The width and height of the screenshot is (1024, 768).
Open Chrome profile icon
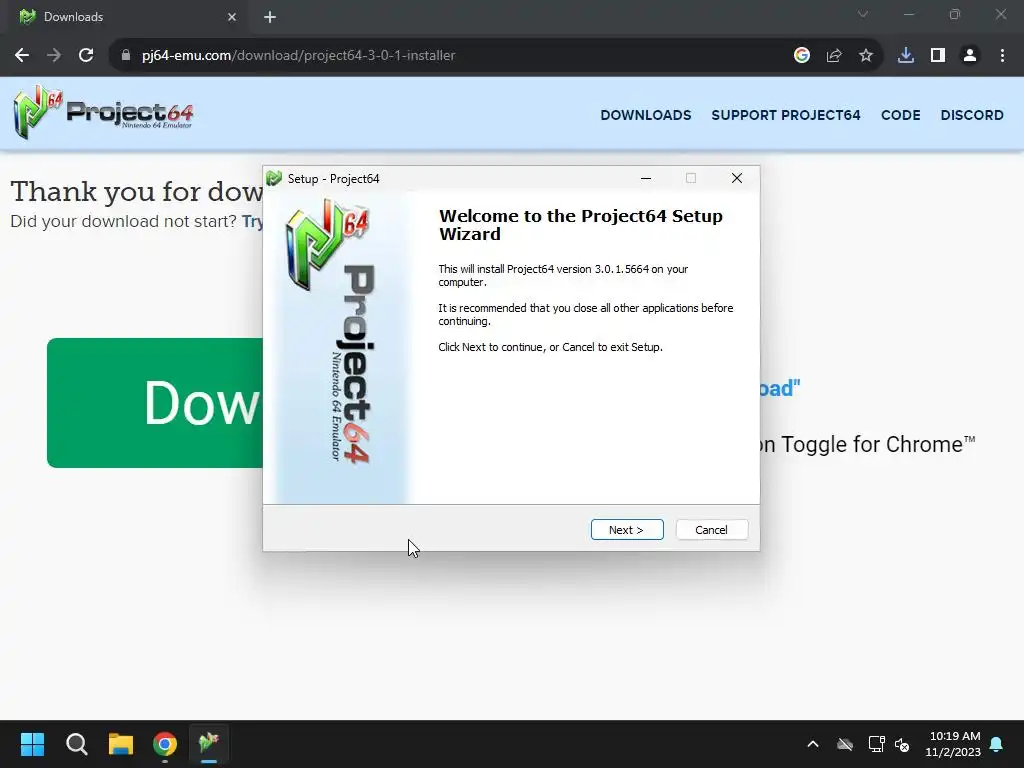coord(970,56)
